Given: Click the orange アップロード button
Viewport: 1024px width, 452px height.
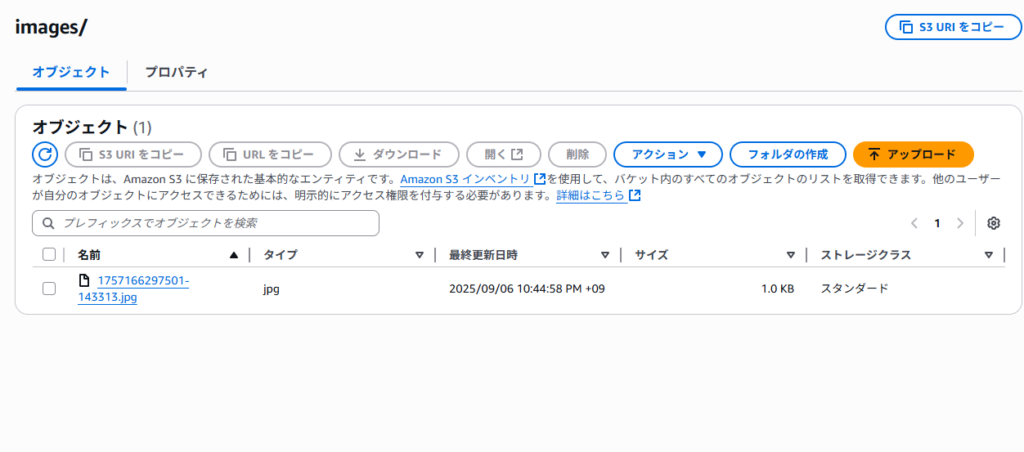Looking at the screenshot, I should coord(913,154).
